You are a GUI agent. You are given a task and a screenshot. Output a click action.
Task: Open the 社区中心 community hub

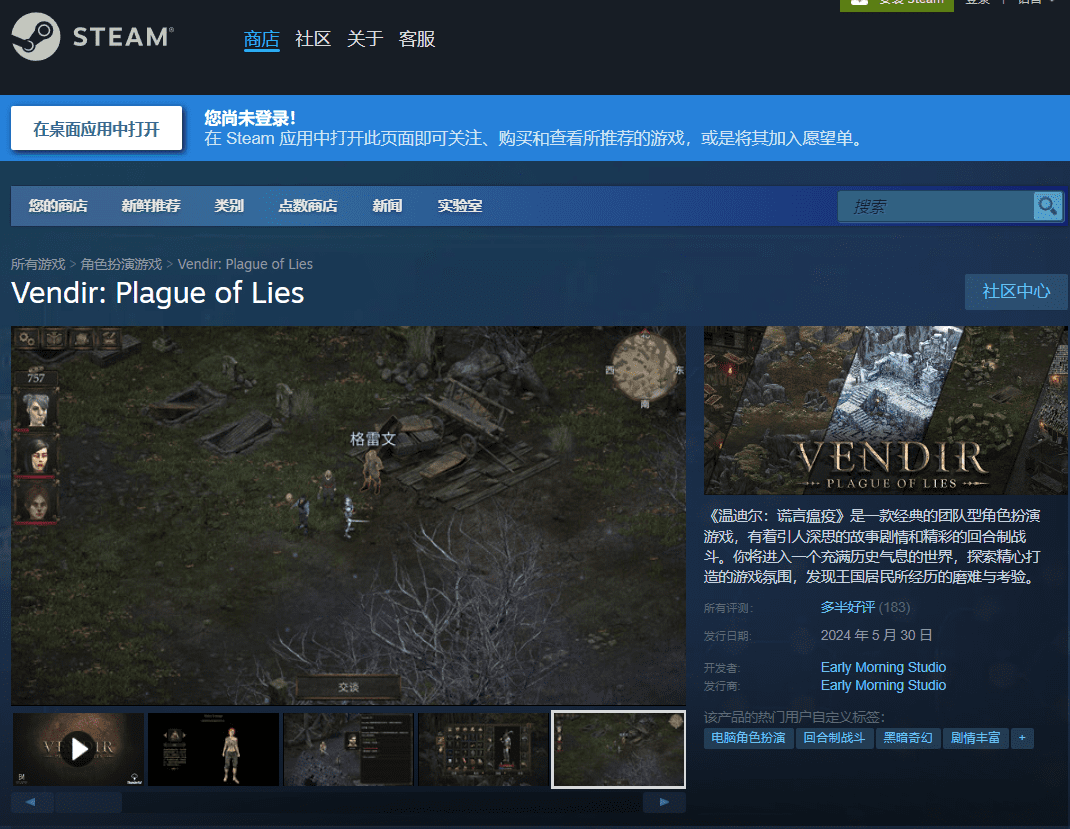click(x=1016, y=292)
